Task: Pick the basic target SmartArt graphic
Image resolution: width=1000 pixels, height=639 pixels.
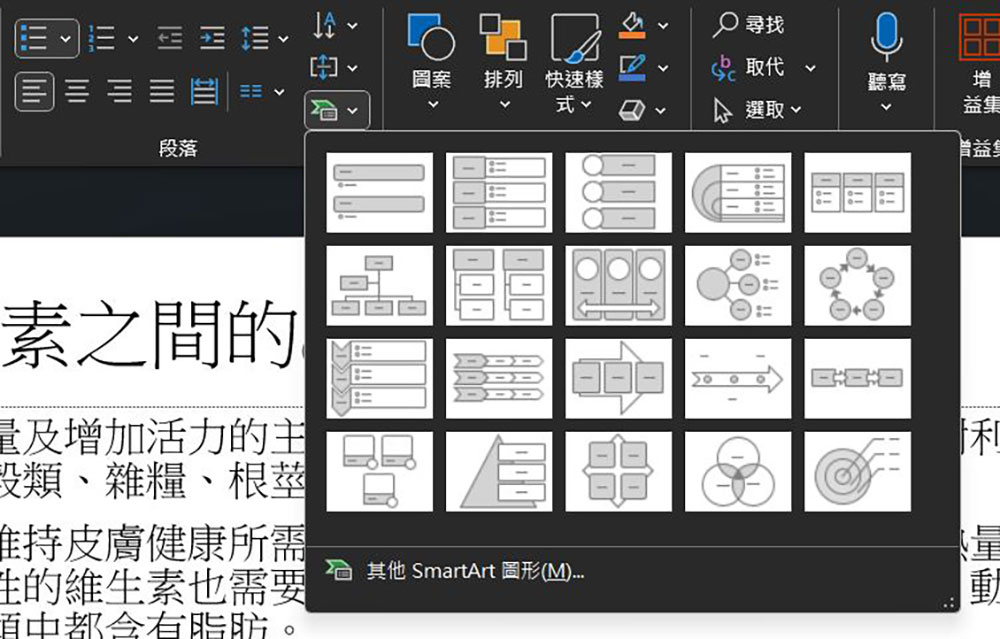Action: (x=857, y=471)
